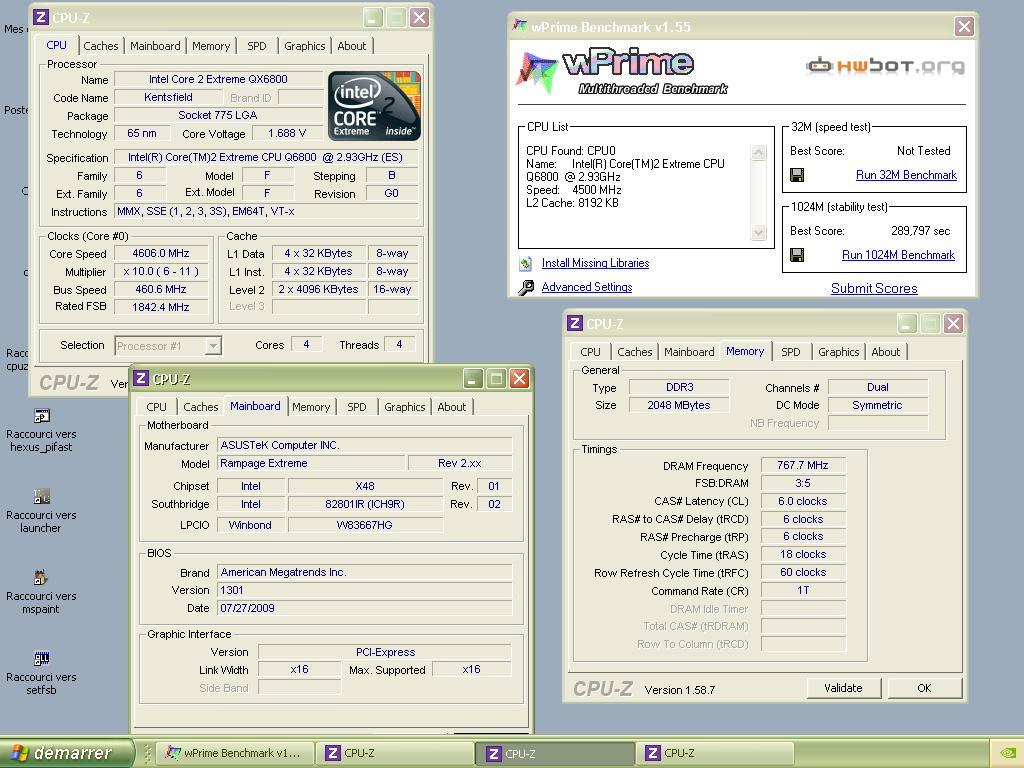Viewport: 1024px width, 768px height.
Task: Click the HWBOT.org logo
Action: [885, 65]
